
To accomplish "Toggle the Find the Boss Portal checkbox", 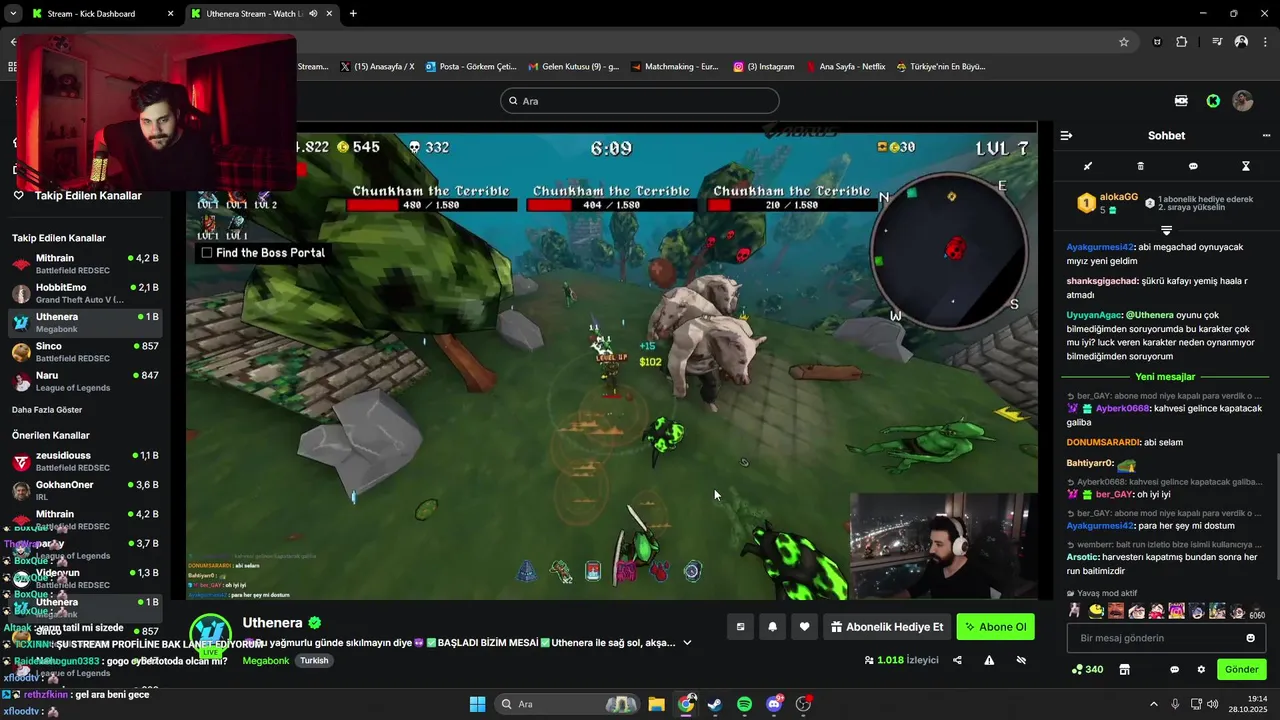I will (x=207, y=253).
